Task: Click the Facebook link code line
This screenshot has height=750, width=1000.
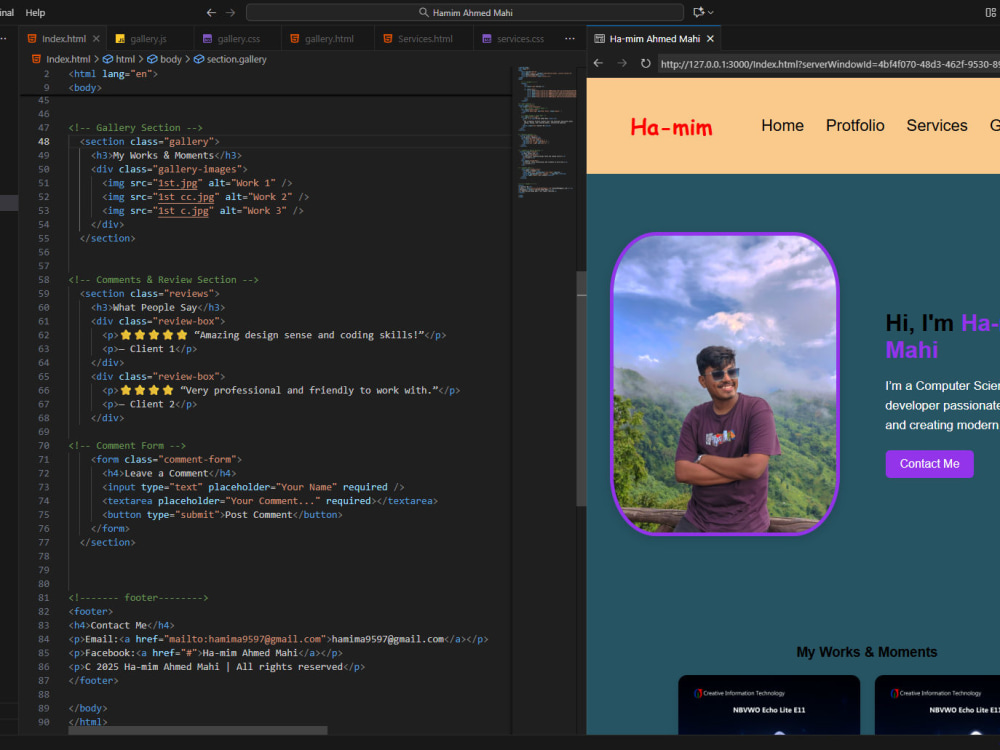Action: click(205, 653)
